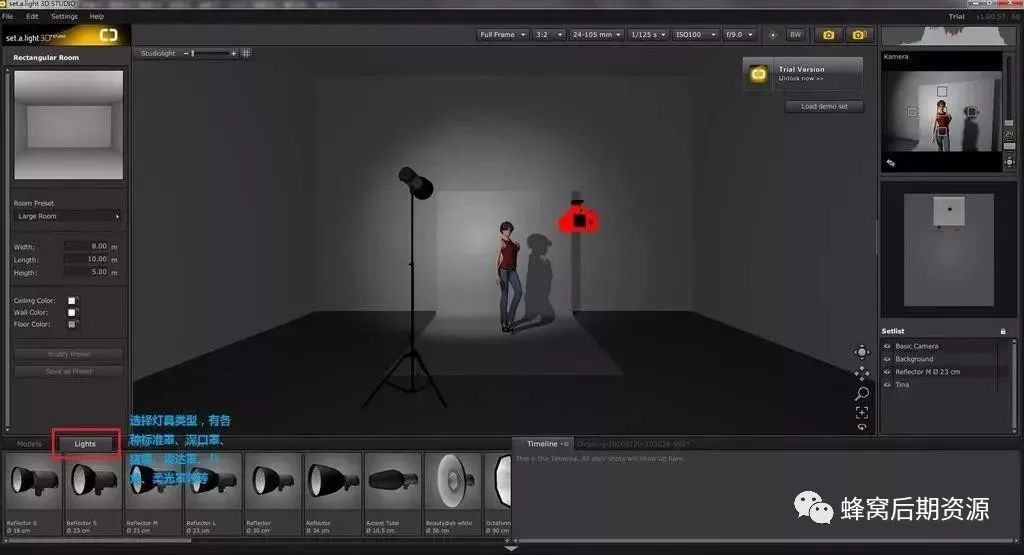
Task: Click the Load demo set button
Action: pos(824,106)
